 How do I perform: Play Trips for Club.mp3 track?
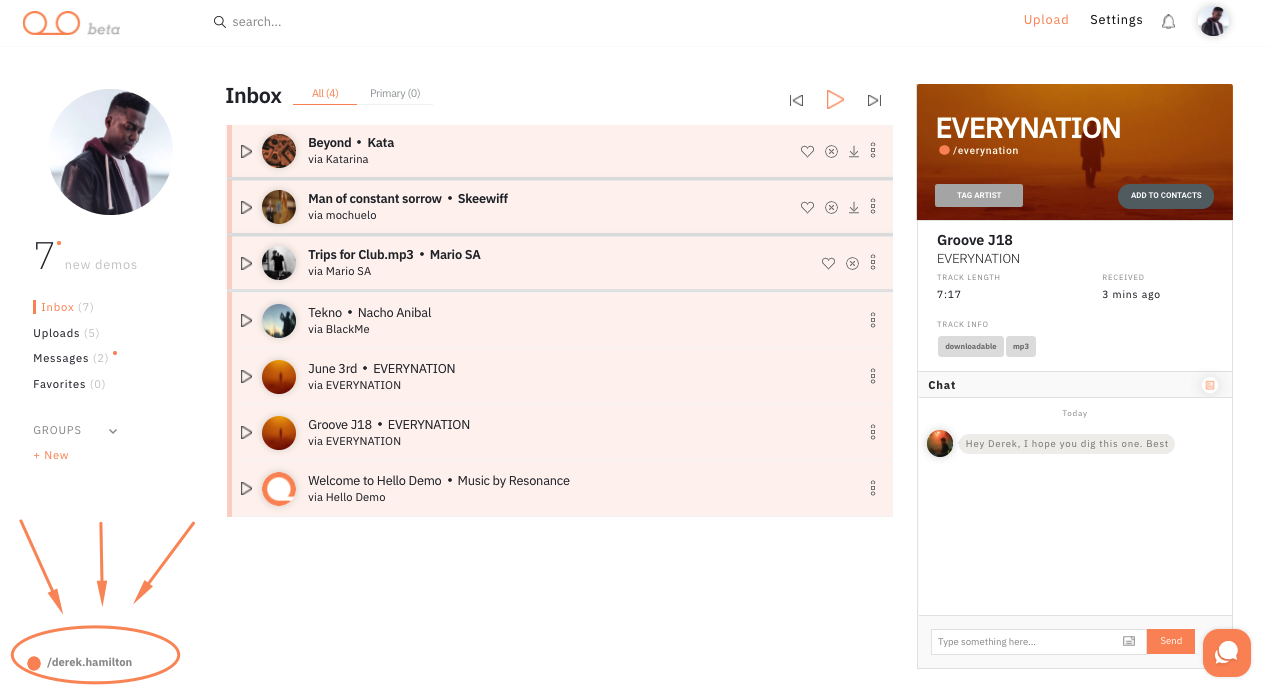tap(246, 263)
